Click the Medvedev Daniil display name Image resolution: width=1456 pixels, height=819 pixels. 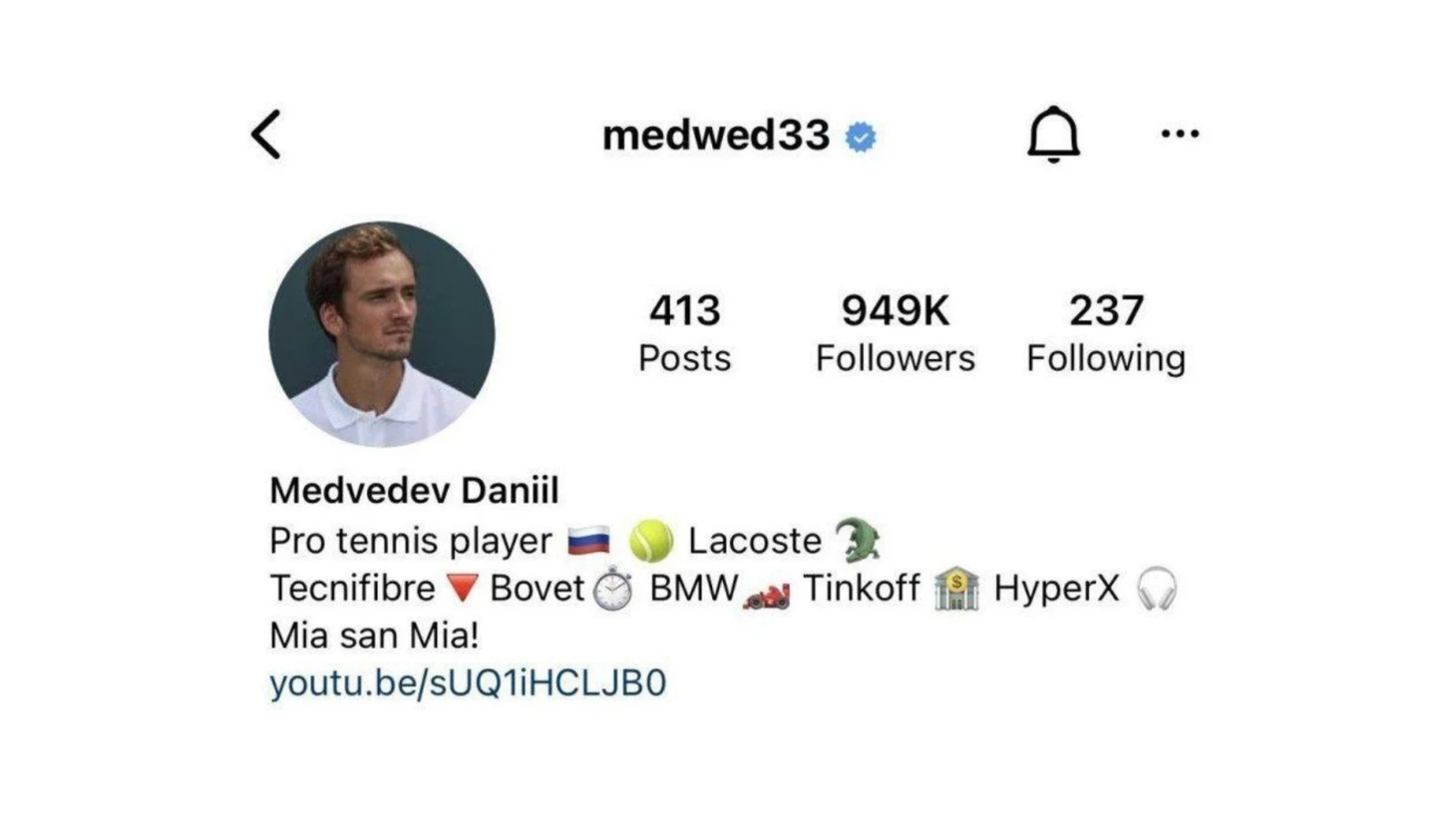point(414,491)
